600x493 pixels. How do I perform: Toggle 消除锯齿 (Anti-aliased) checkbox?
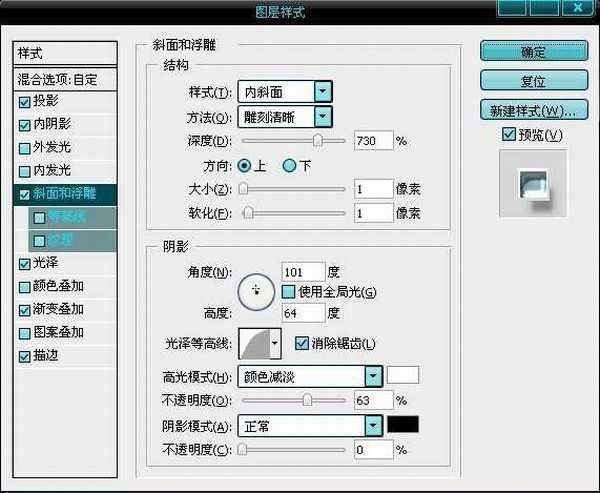click(302, 344)
